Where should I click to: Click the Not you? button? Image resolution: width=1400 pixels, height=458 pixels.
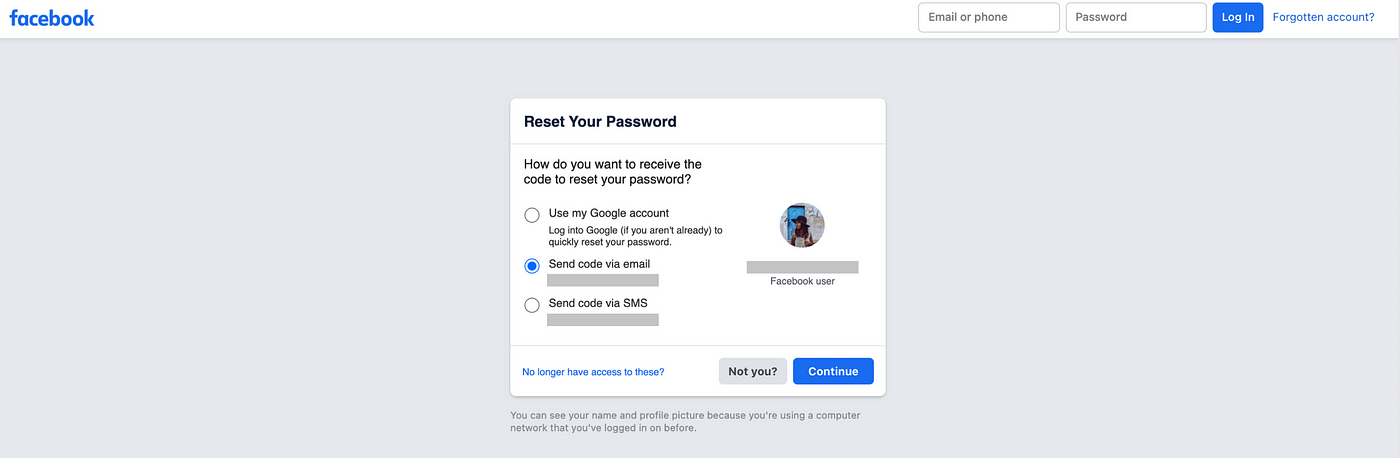pos(753,371)
